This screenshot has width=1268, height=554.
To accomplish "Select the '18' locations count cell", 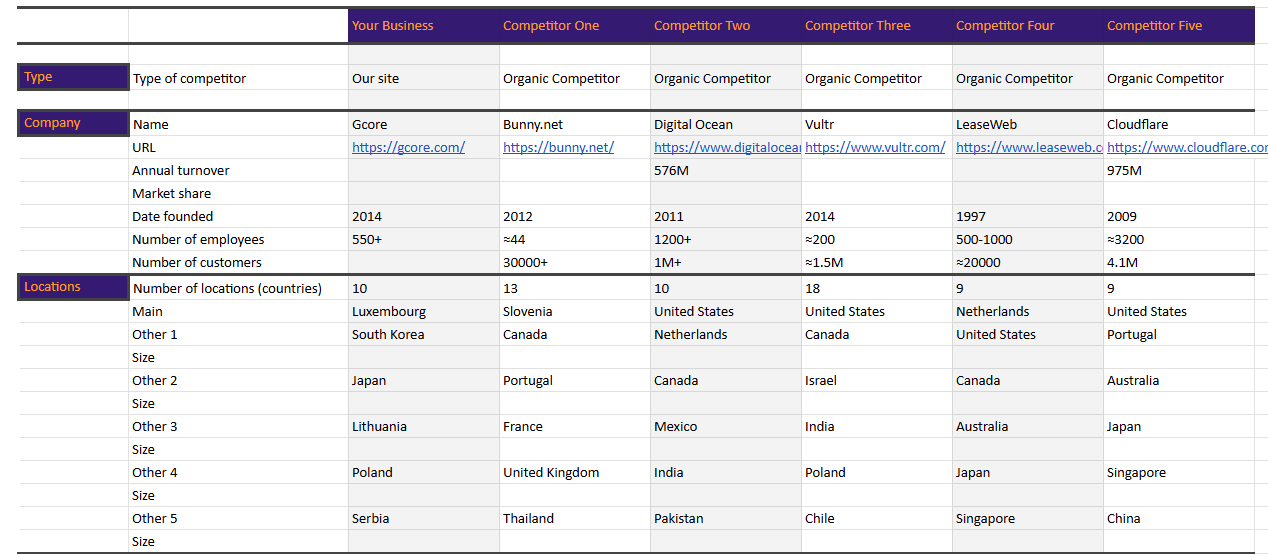I will click(877, 289).
